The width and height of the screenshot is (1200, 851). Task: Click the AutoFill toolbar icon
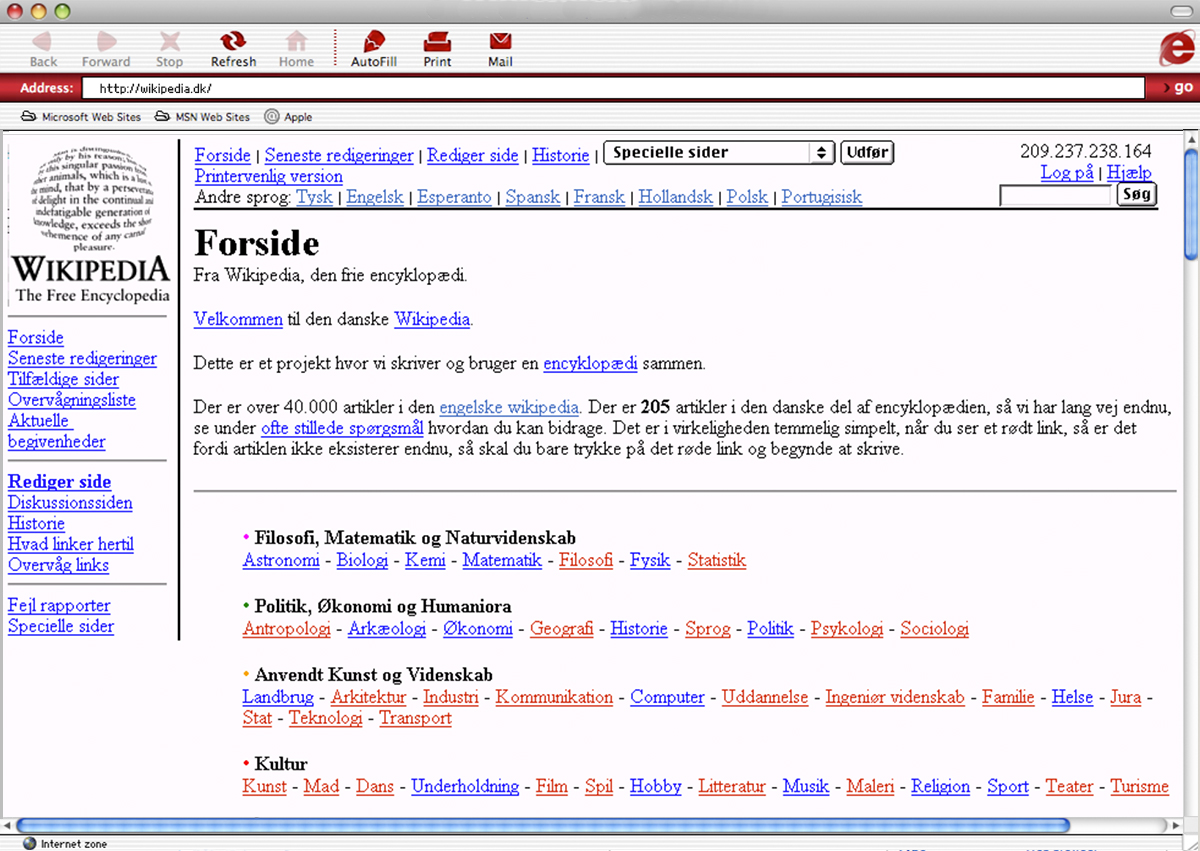[374, 41]
